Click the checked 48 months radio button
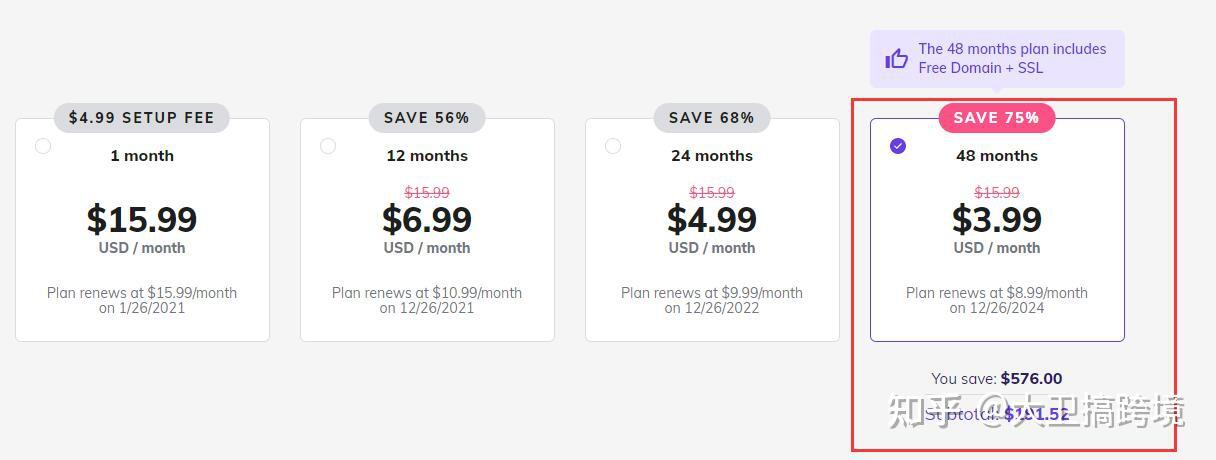 click(x=898, y=146)
